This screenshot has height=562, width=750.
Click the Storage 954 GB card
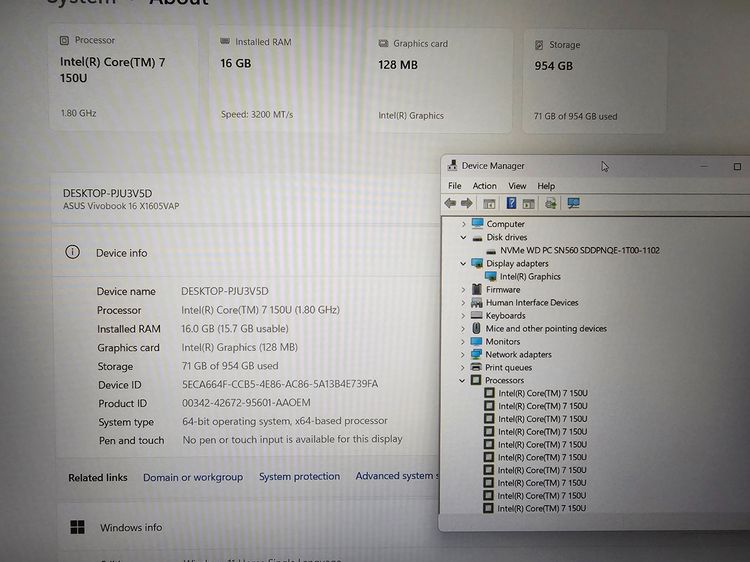(595, 81)
